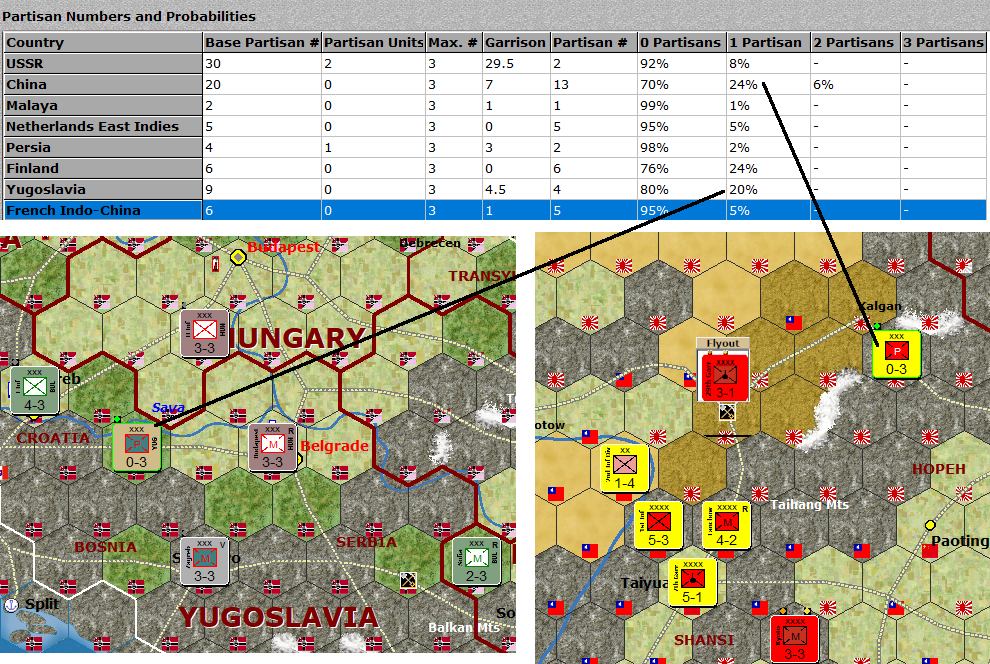Click Yugoslavia's 20% one-partisan cell
Image resolution: width=990 pixels, height=664 pixels.
tap(768, 189)
